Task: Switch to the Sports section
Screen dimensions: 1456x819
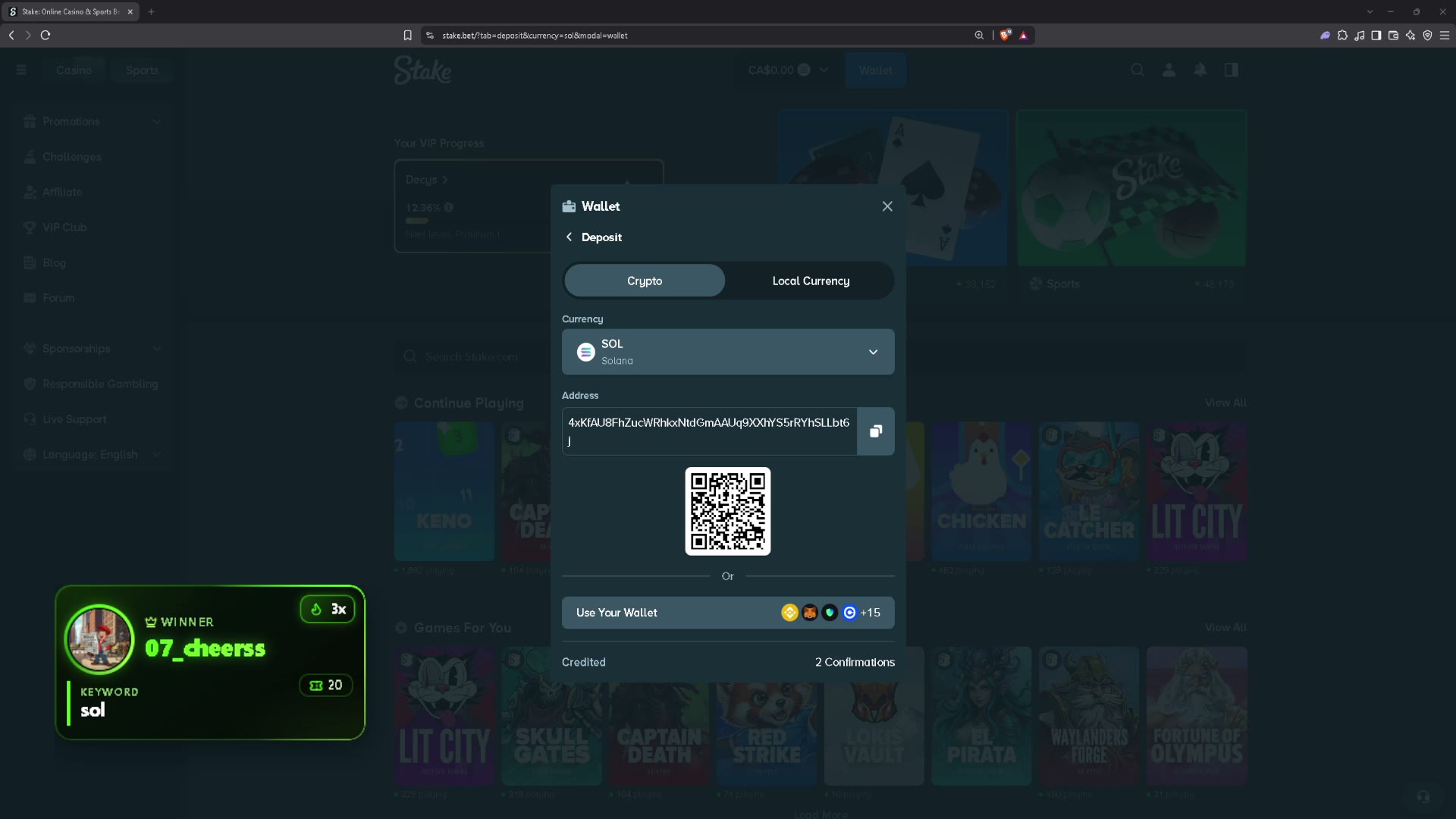Action: 142,70
